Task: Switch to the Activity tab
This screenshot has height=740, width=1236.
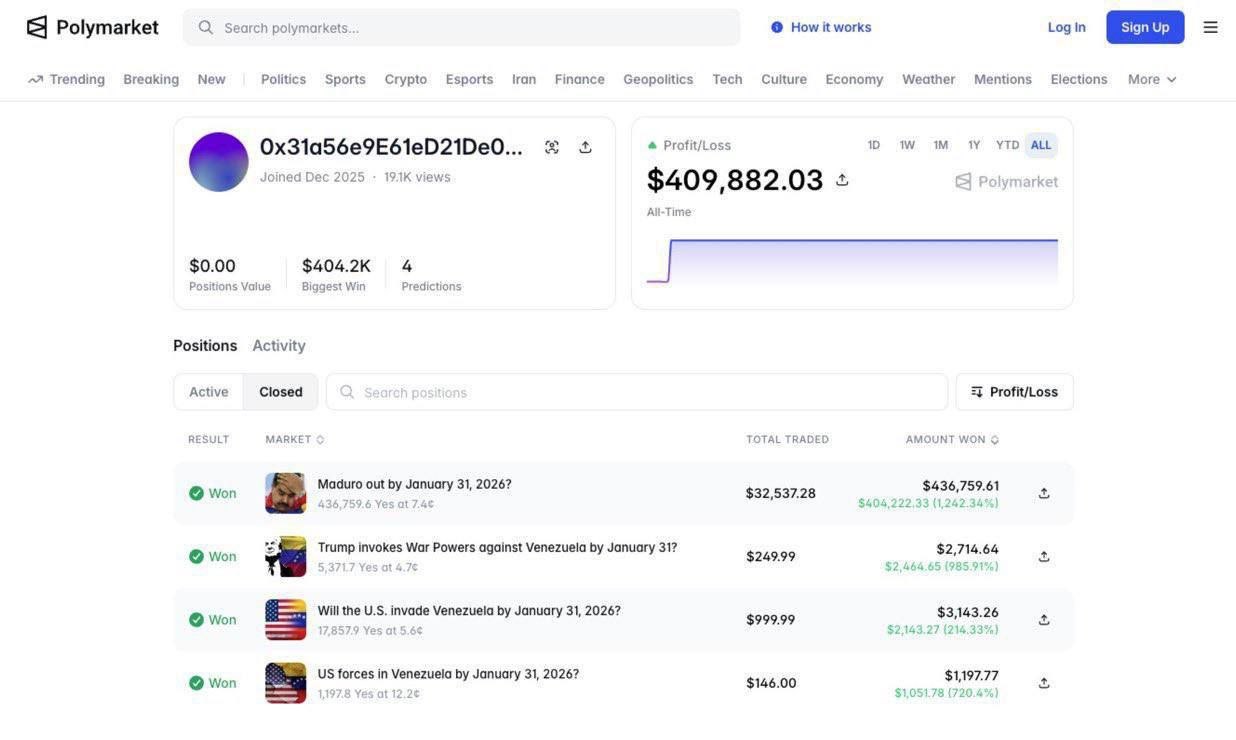Action: click(x=279, y=345)
